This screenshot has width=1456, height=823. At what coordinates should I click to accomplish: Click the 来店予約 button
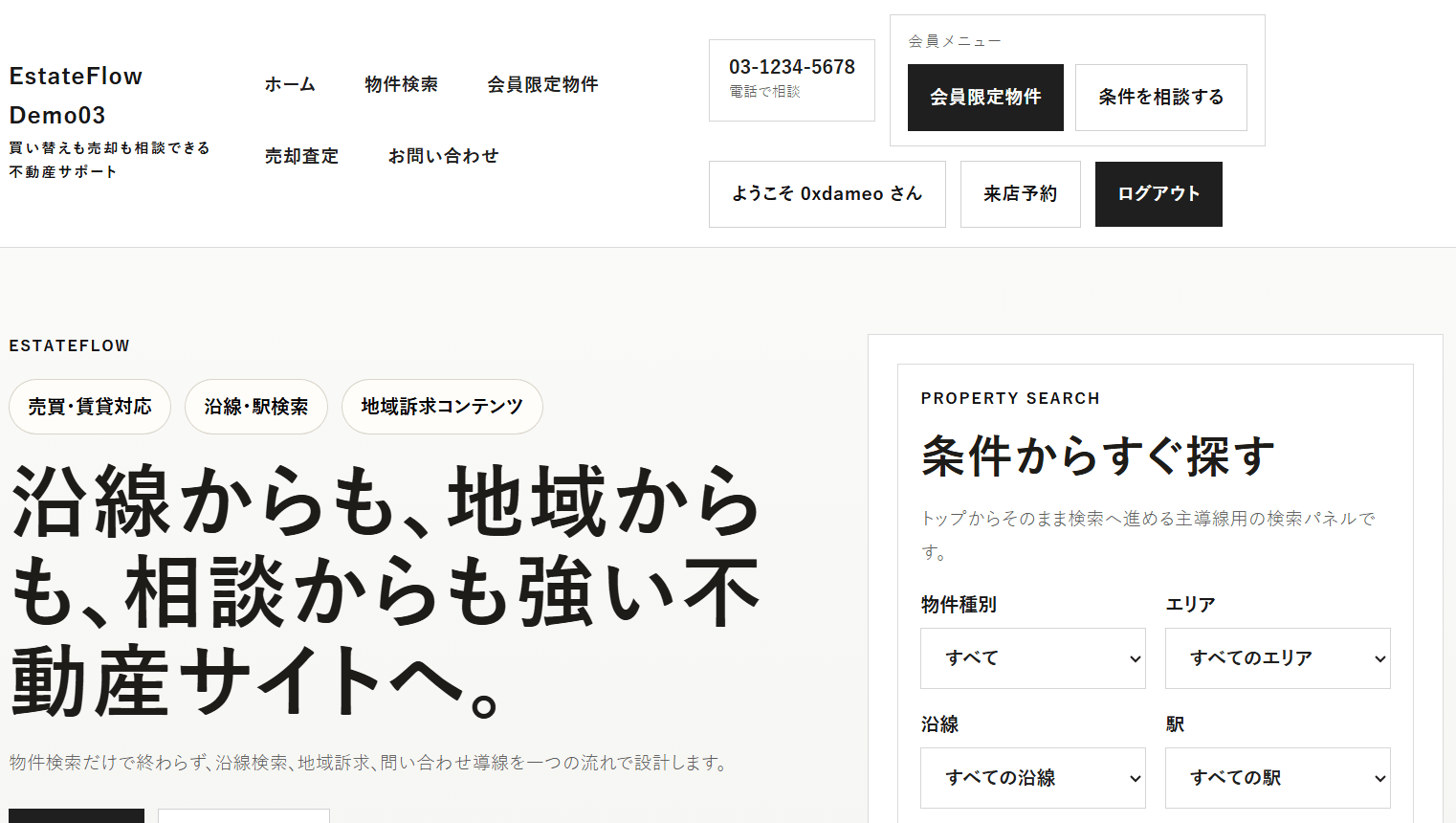[x=1020, y=194]
